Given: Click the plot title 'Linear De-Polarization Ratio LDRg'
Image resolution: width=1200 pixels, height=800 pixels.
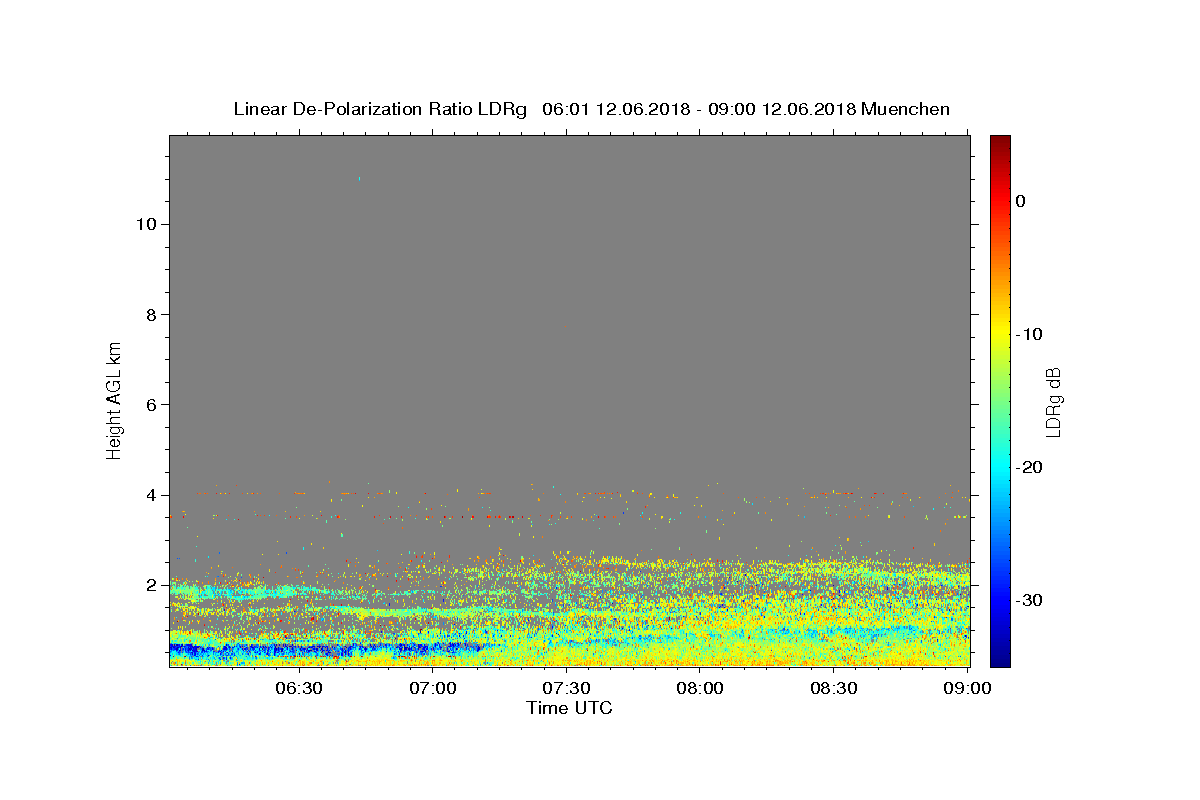Looking at the screenshot, I should pyautogui.click(x=380, y=109).
